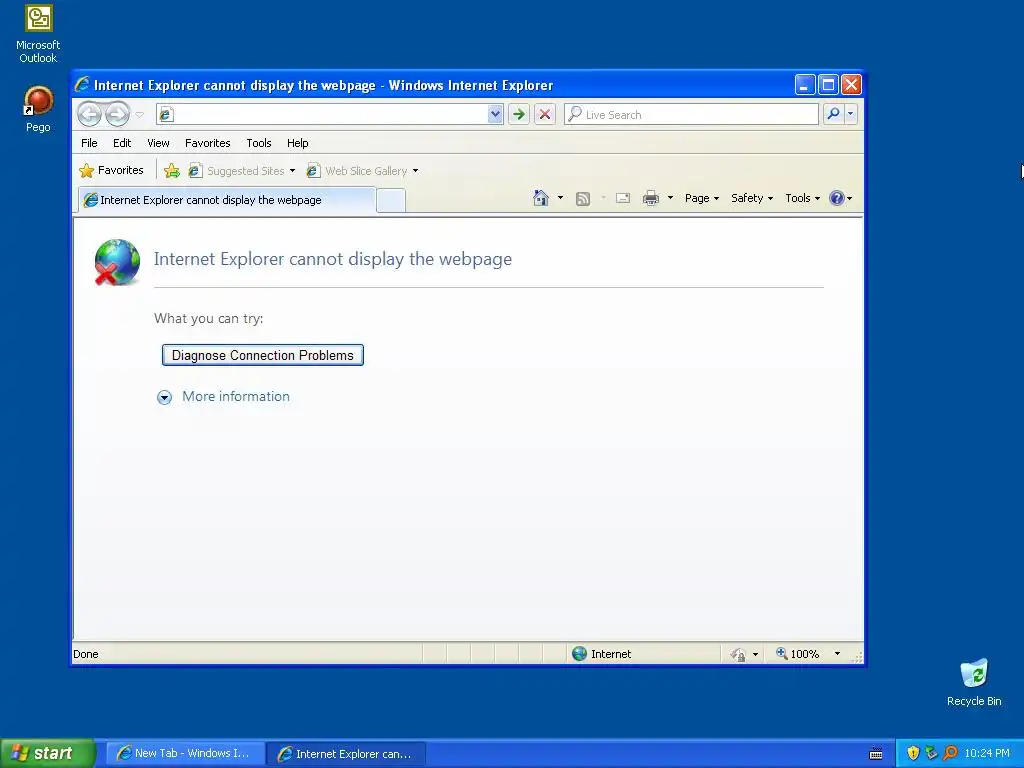Click the red Stop loading button
The image size is (1024, 768).
tap(545, 114)
